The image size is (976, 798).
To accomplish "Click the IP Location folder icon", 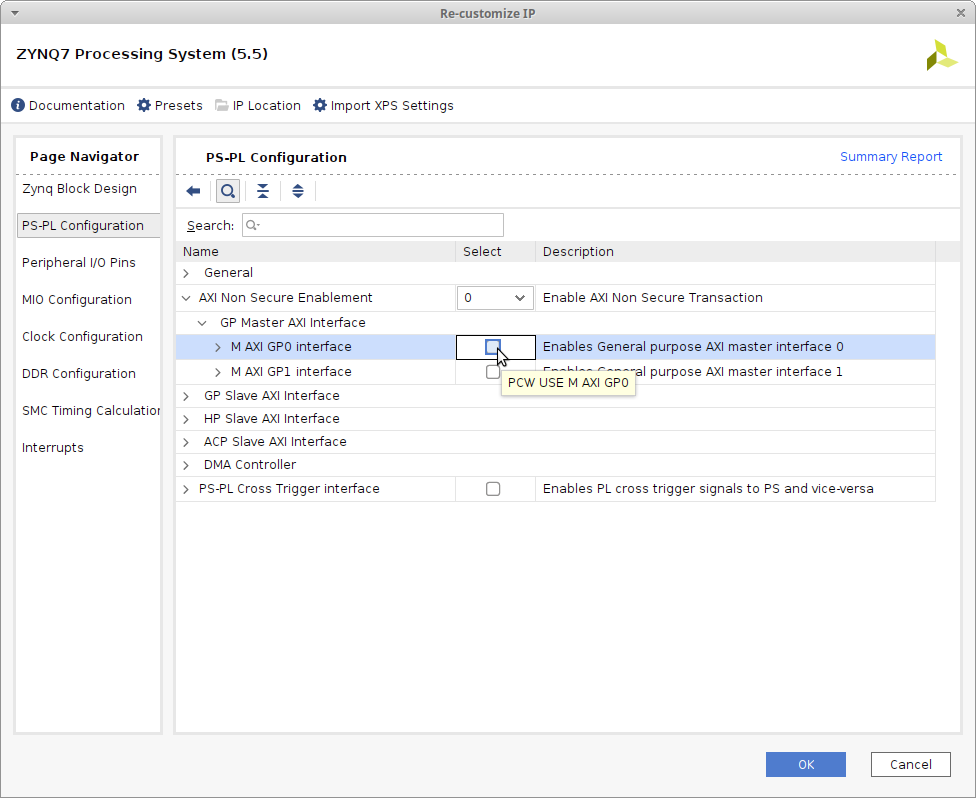I will 222,105.
